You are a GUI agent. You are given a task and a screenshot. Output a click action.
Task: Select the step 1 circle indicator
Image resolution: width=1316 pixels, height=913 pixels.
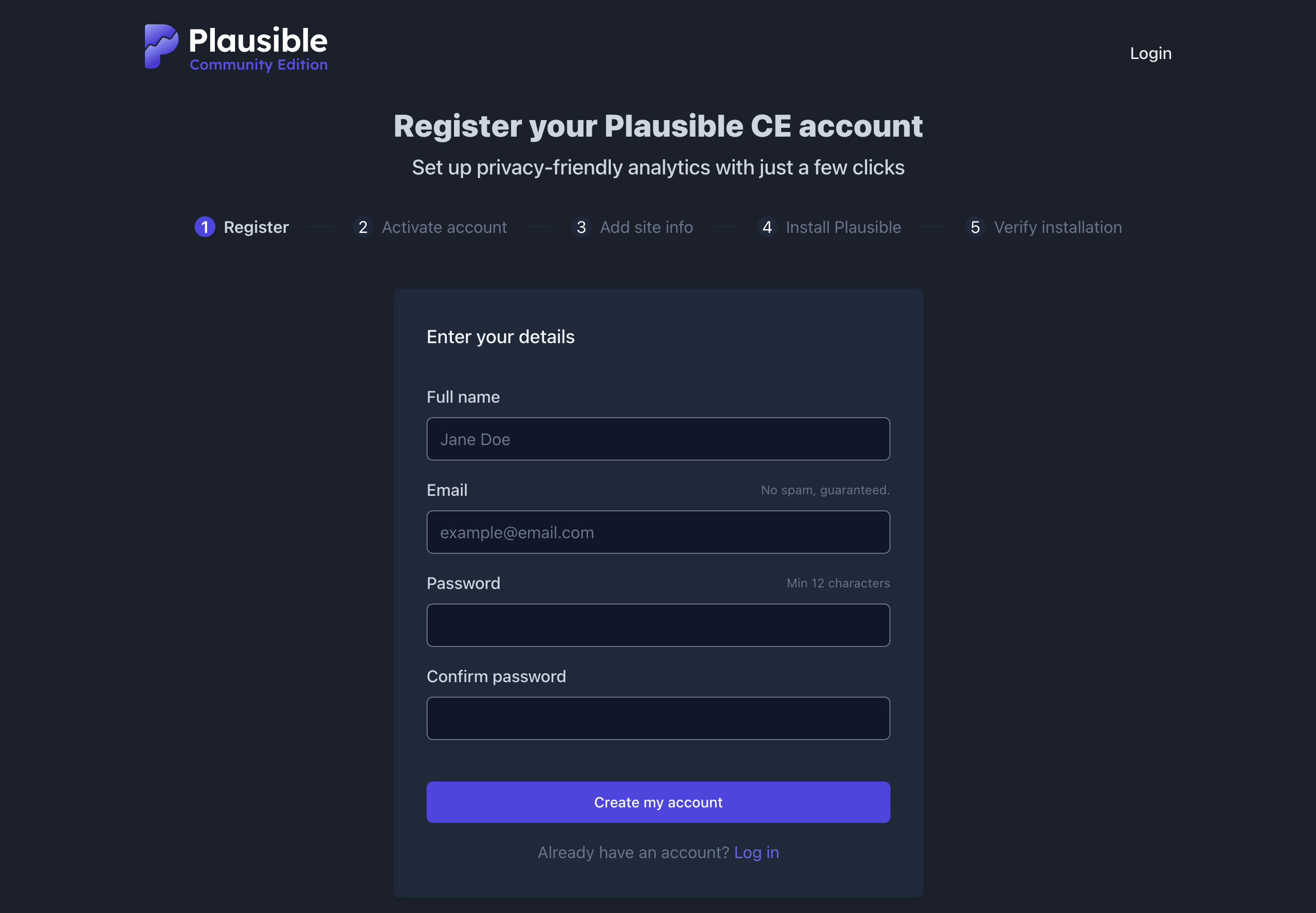click(x=205, y=227)
